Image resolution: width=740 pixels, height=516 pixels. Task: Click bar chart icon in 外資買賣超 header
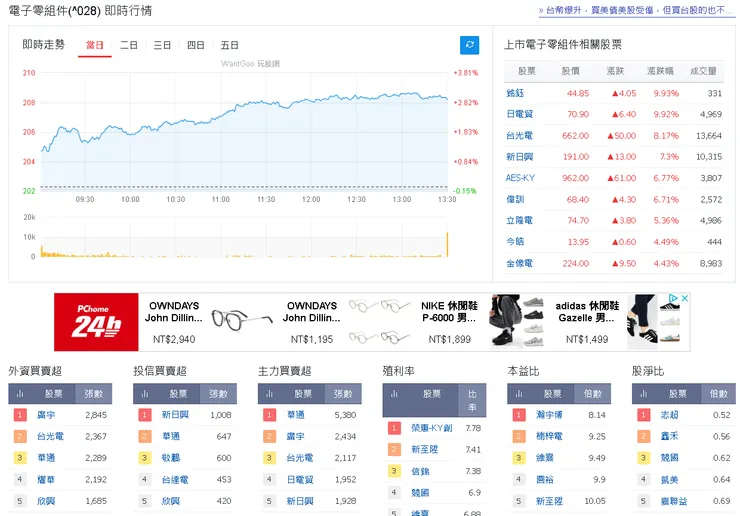[x=20, y=394]
